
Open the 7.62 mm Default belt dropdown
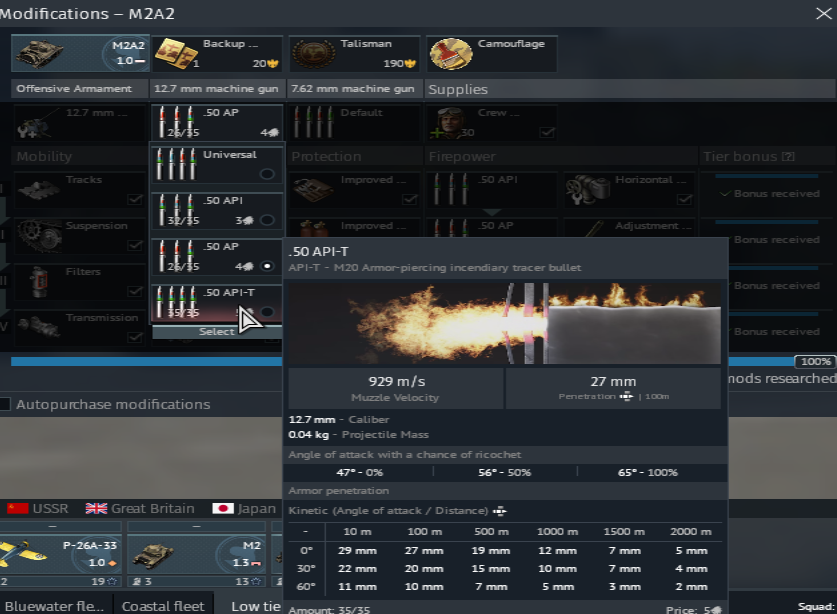354,122
